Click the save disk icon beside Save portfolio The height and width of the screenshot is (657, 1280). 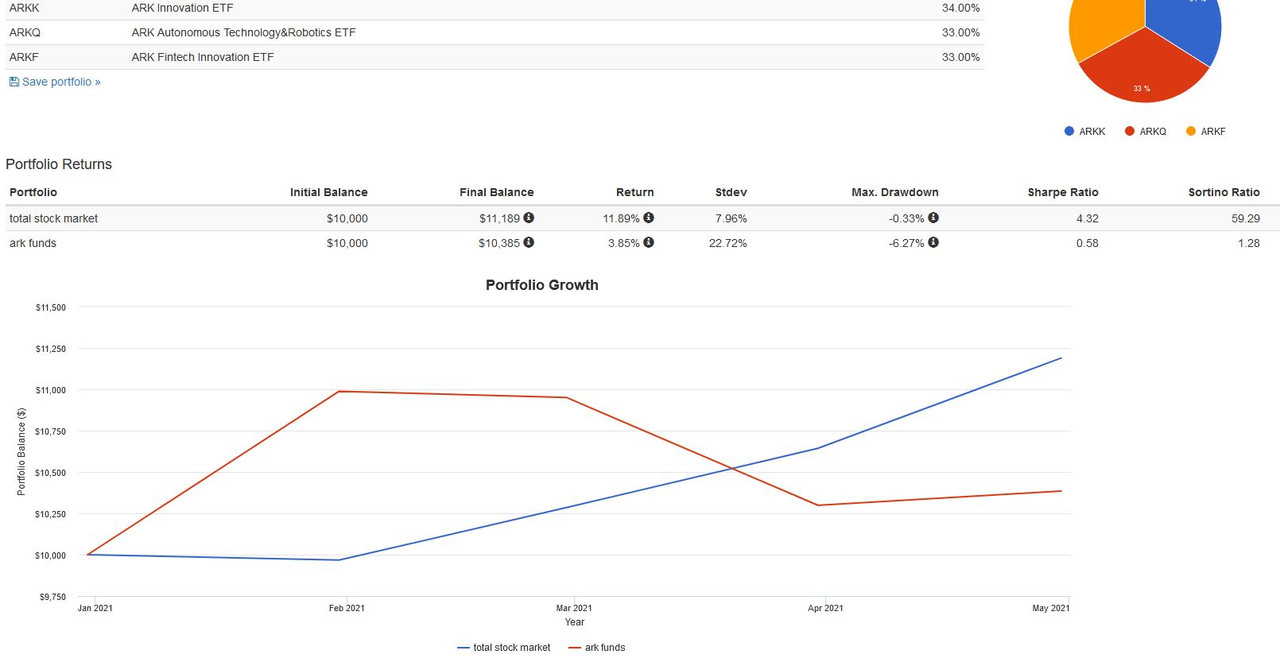pos(14,82)
